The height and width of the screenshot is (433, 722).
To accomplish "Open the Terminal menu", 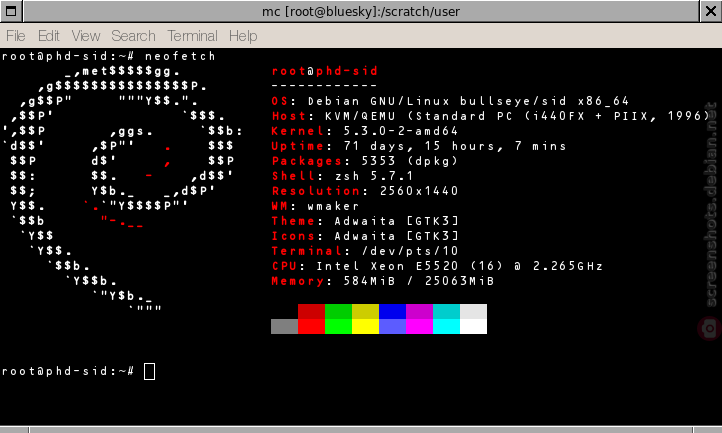I will click(192, 36).
